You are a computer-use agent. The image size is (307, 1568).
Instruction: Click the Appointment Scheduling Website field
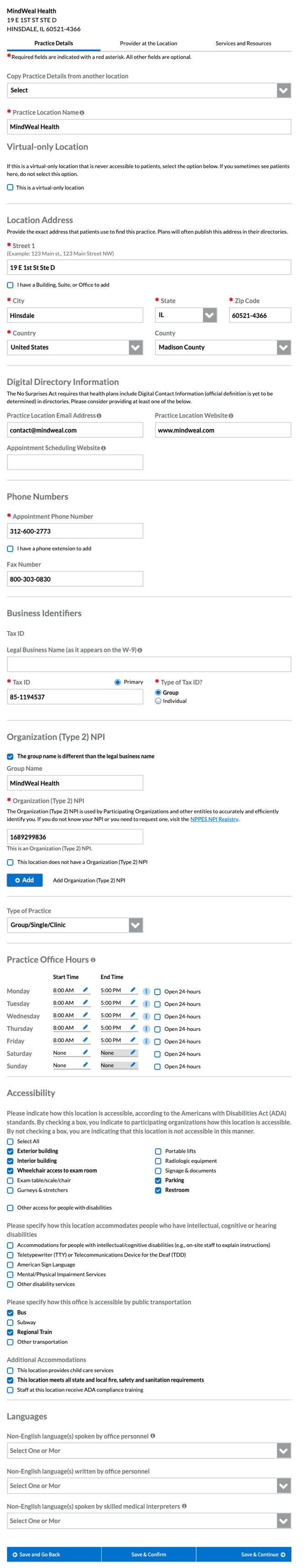coord(75,462)
